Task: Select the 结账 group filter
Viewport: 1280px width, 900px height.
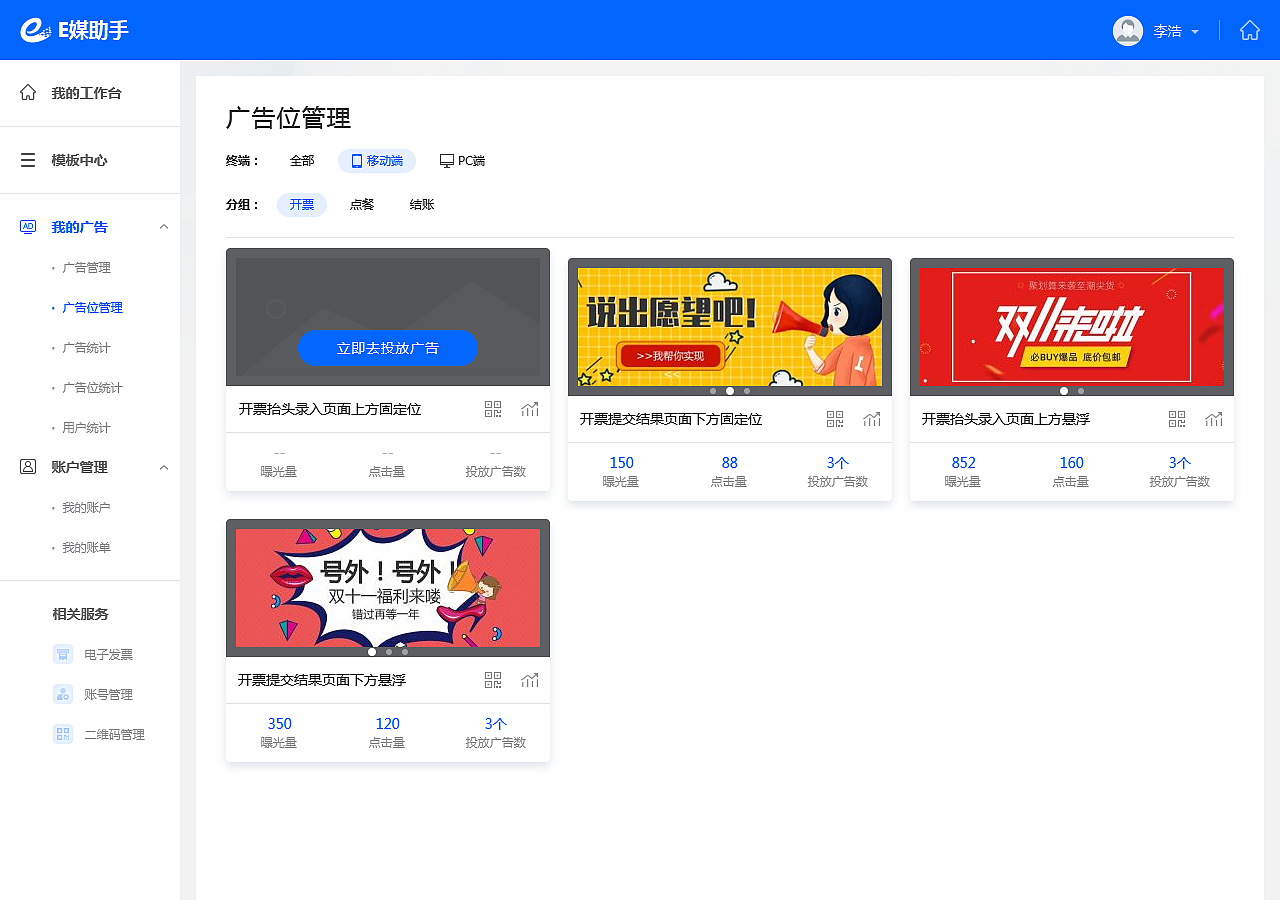Action: tap(422, 205)
